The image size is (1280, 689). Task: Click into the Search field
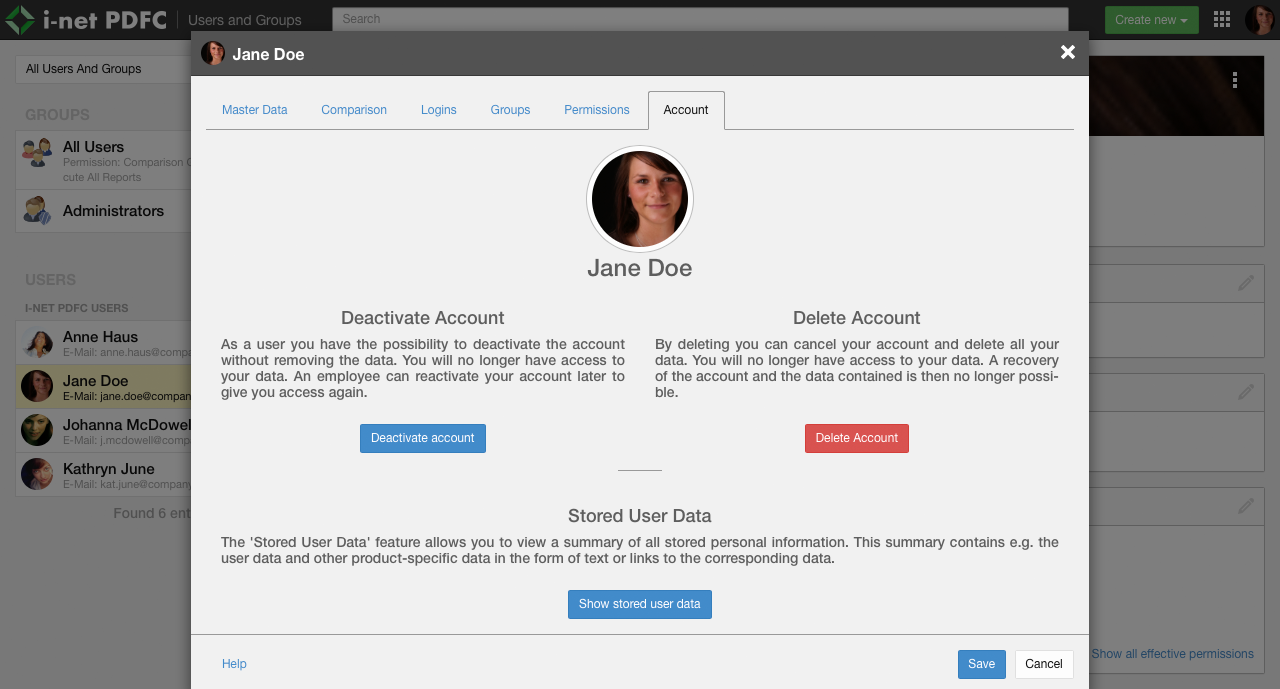point(700,19)
